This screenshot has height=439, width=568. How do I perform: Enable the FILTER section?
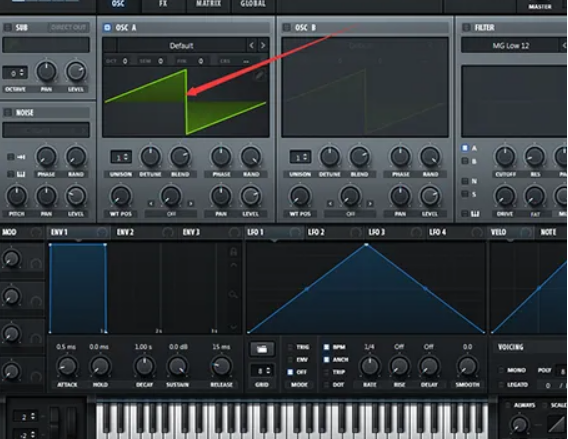tap(467, 28)
